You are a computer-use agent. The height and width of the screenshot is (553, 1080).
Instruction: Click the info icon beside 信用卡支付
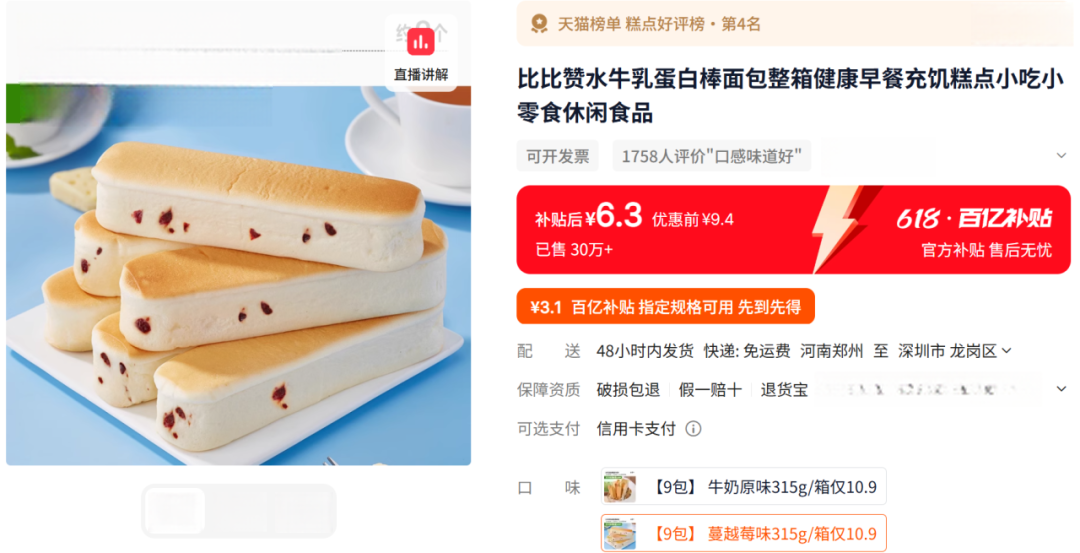point(693,429)
